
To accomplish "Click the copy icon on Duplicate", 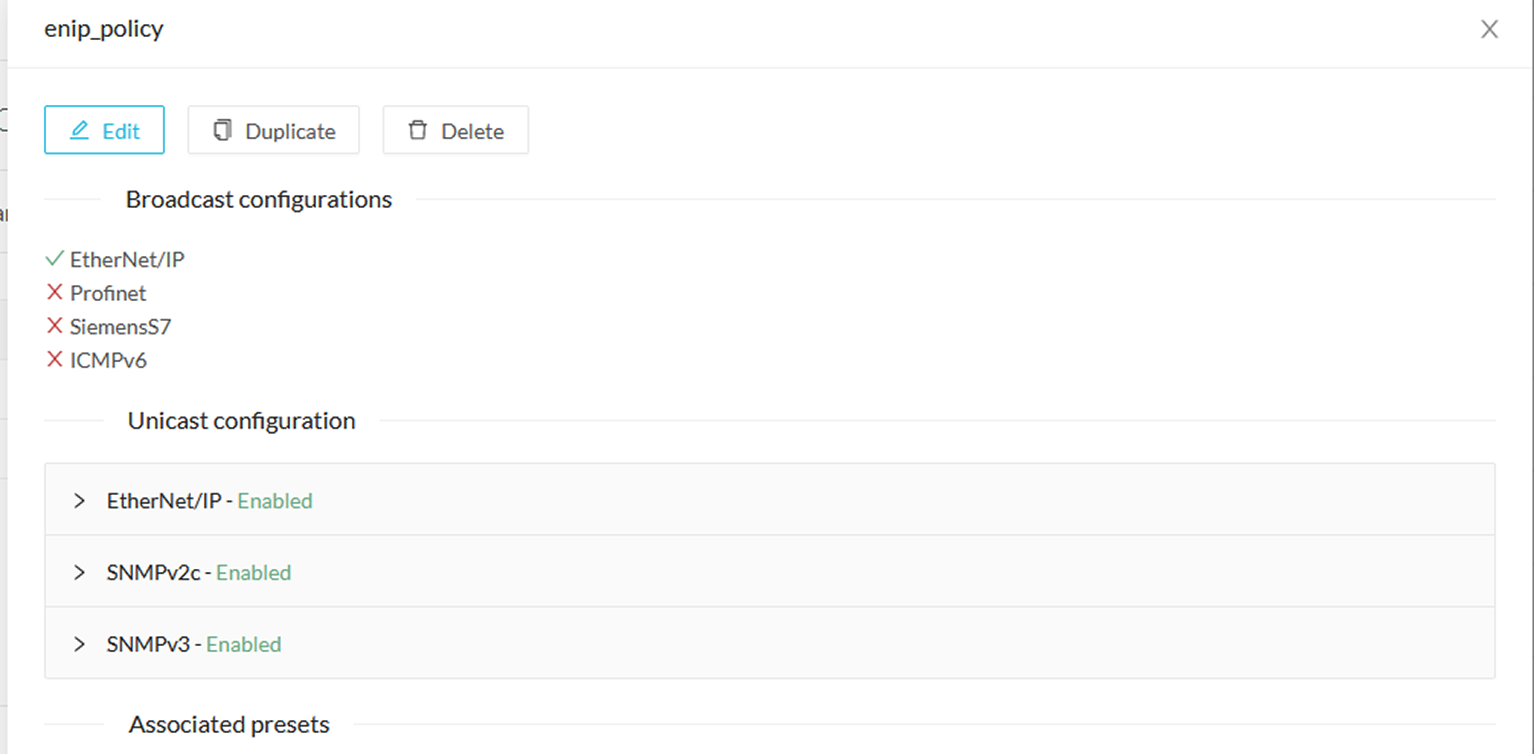I will point(223,131).
